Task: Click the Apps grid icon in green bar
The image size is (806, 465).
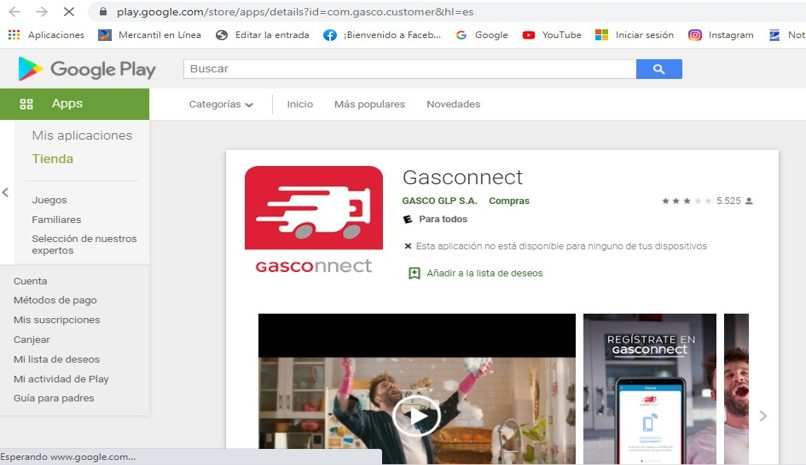Action: (x=26, y=104)
